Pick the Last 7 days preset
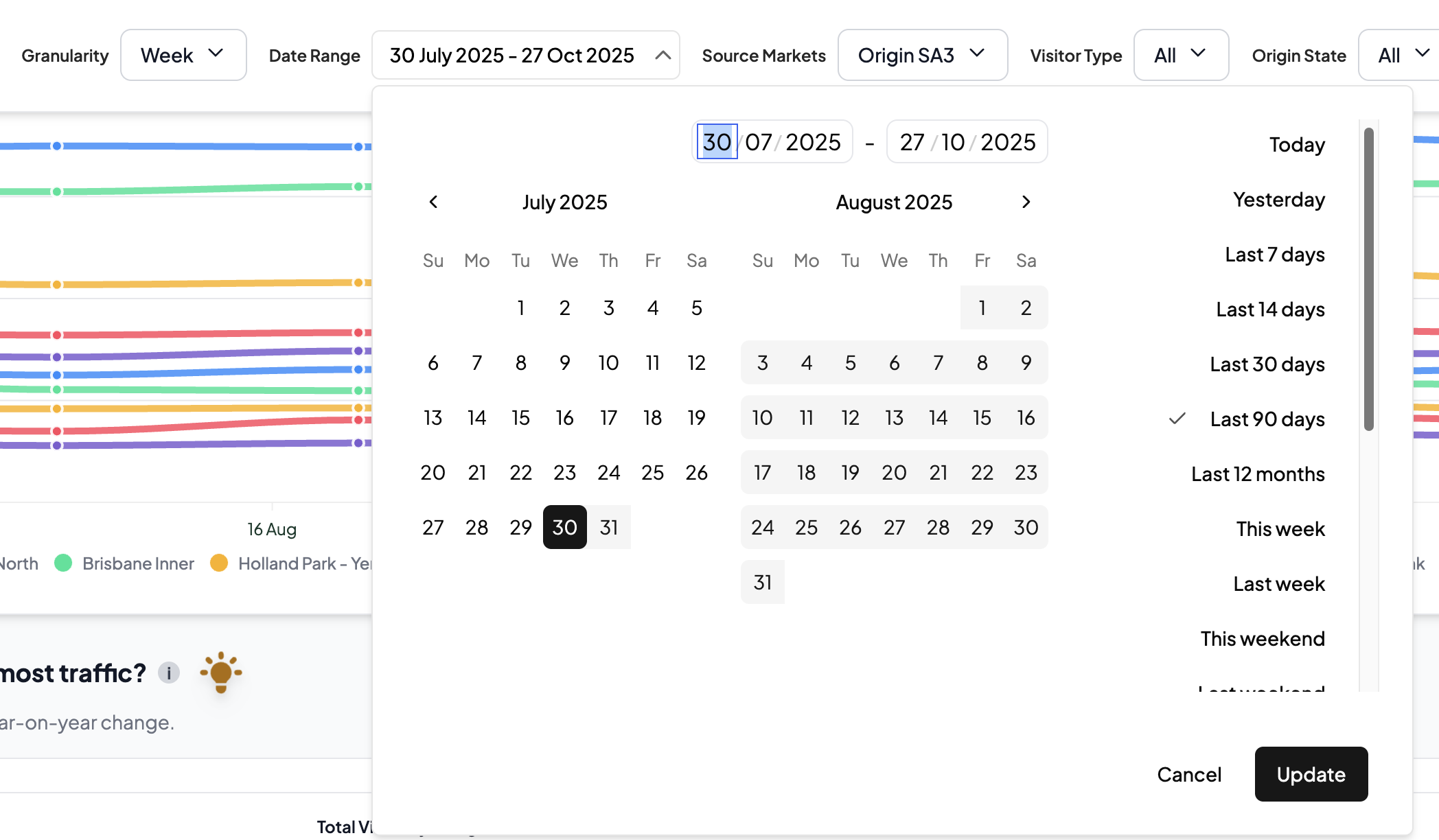Viewport: 1439px width, 840px height. click(x=1274, y=254)
